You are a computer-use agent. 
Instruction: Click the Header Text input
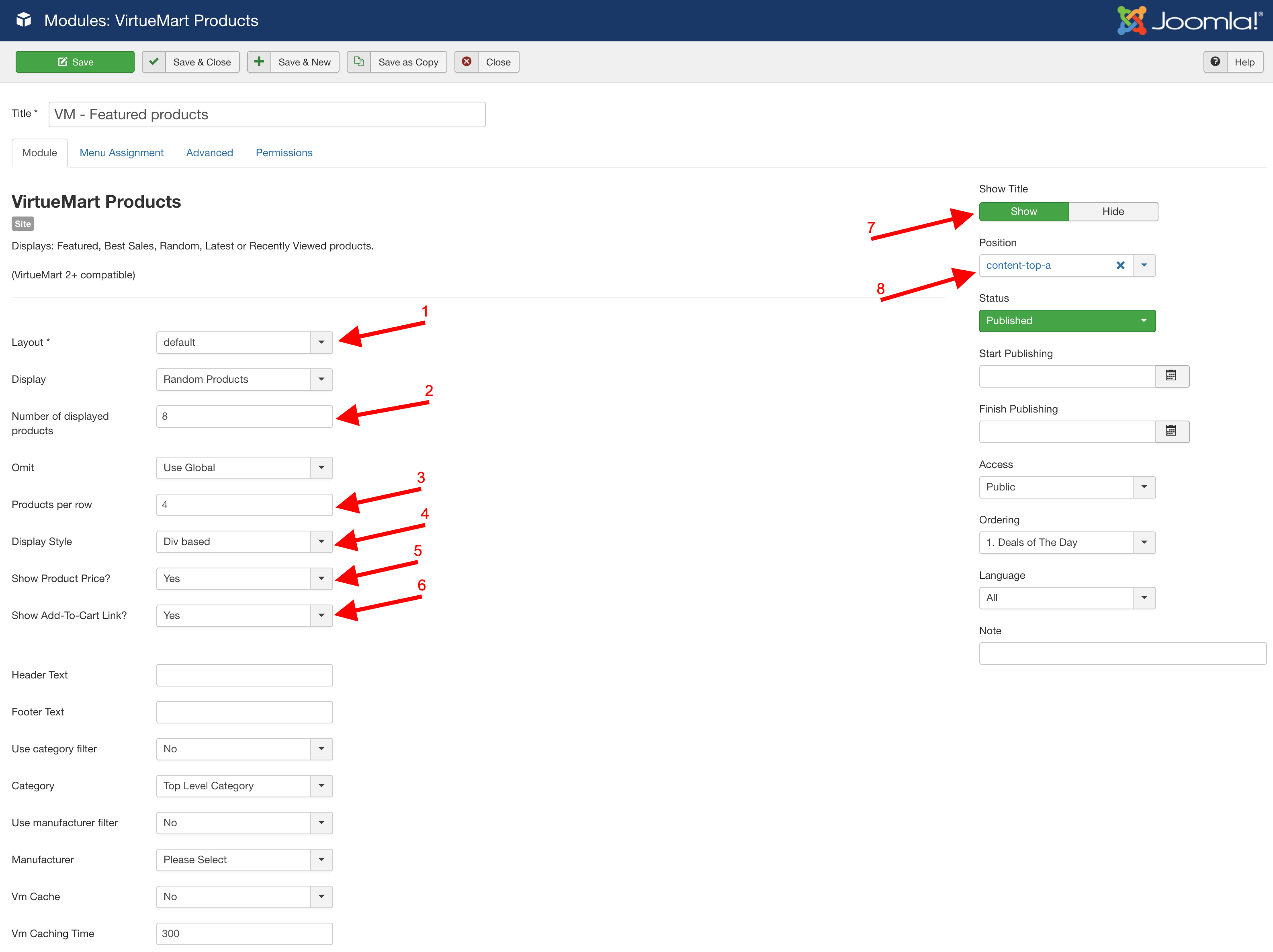pyautogui.click(x=244, y=675)
